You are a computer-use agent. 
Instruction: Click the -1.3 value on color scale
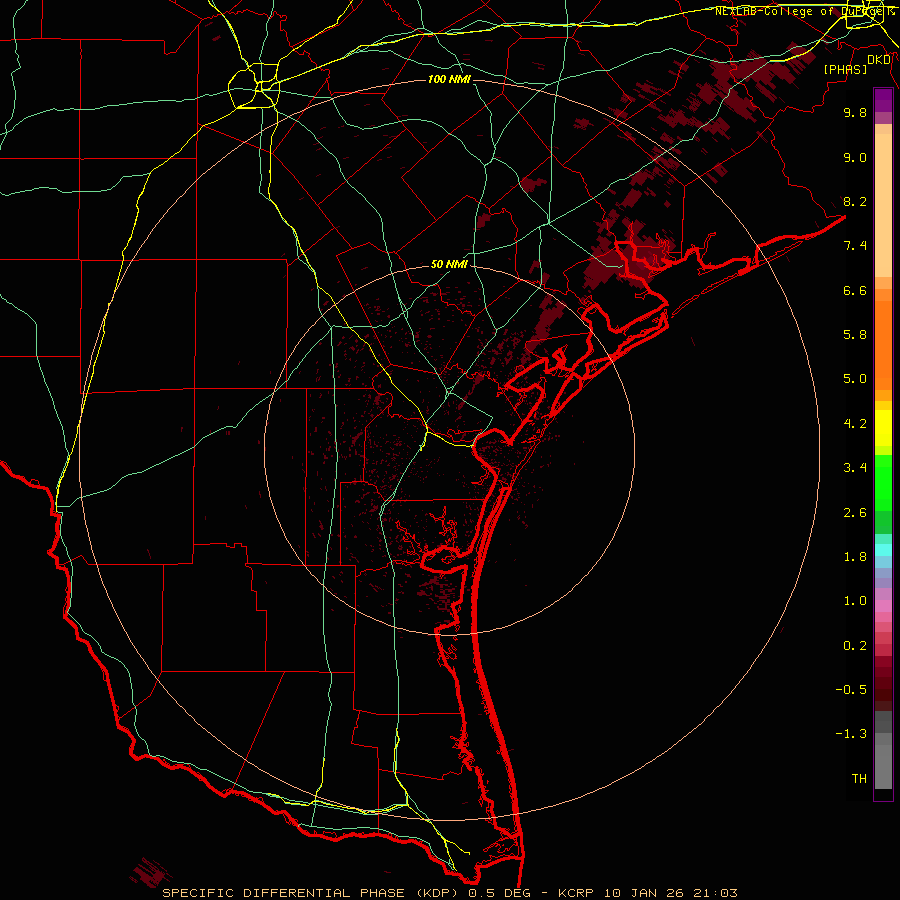[851, 734]
